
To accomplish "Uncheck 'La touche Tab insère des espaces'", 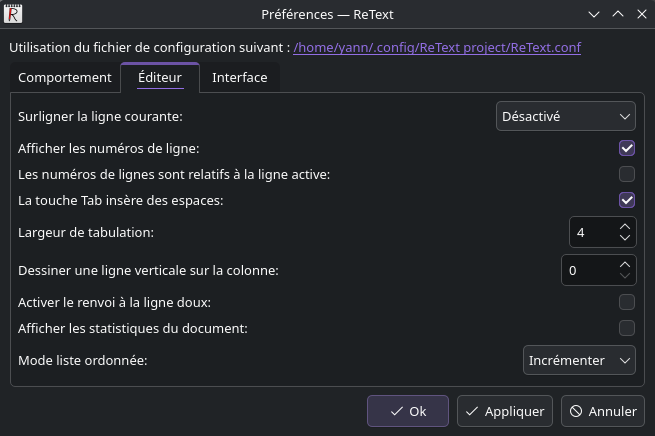I will 627,200.
